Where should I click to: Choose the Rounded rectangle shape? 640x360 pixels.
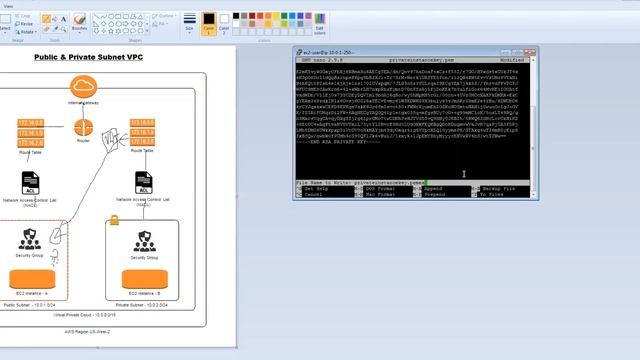pos(125,16)
